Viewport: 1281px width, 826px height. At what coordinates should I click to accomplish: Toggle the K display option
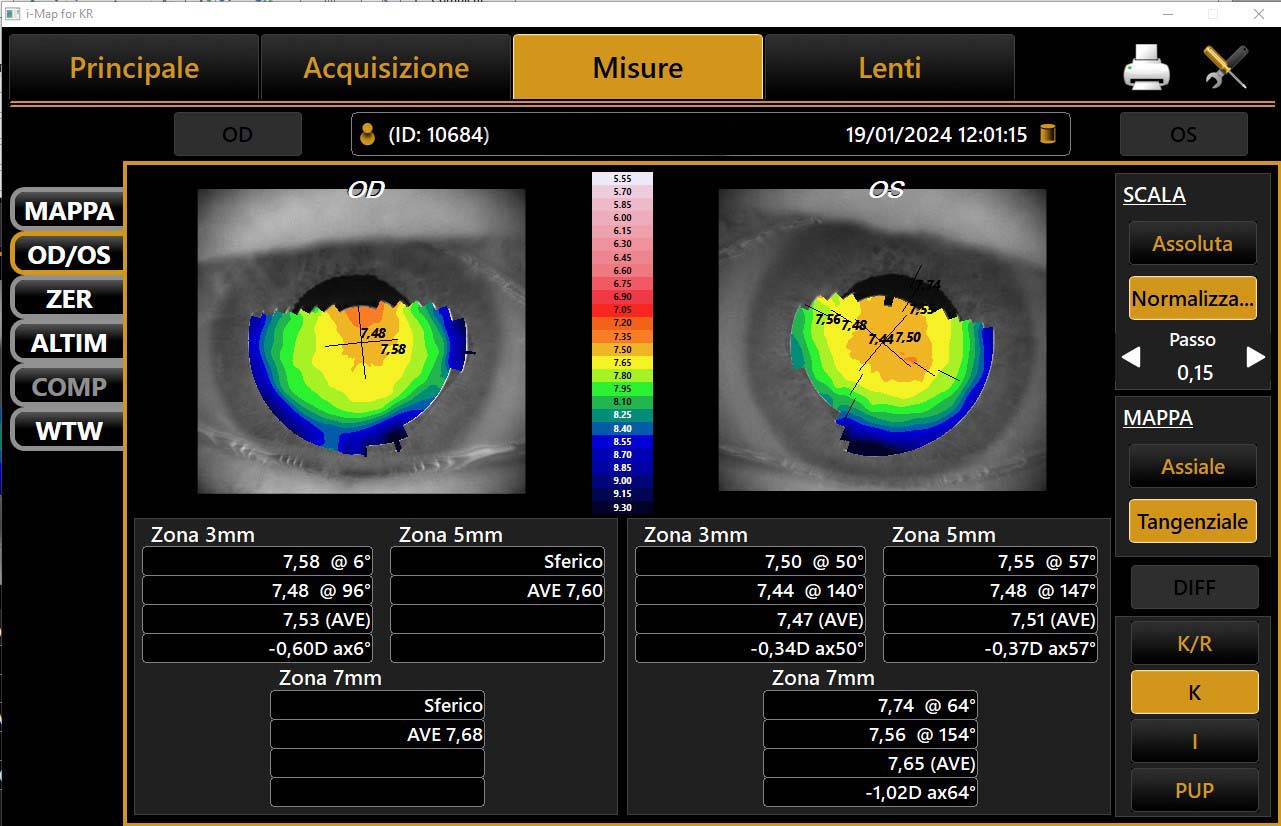coord(1194,692)
